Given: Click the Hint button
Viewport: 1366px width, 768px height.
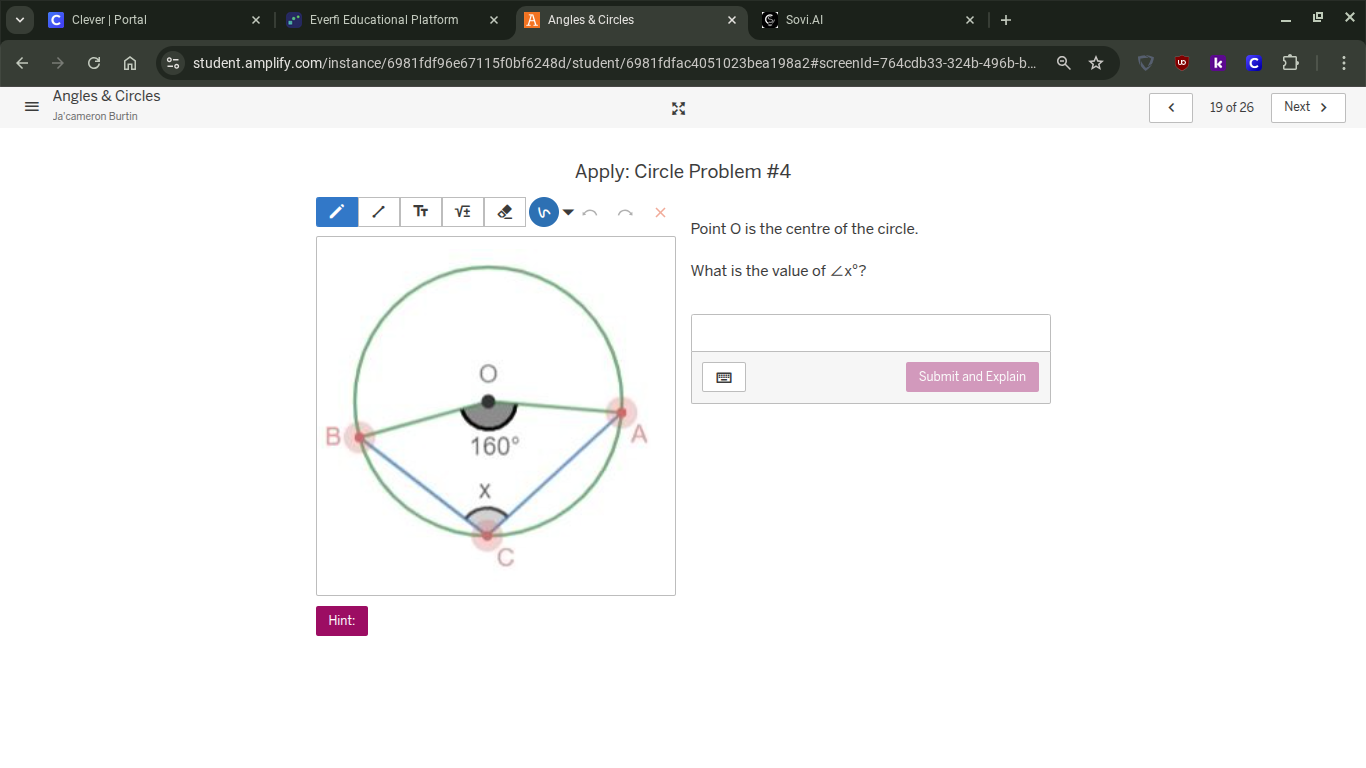Looking at the screenshot, I should click(x=341, y=620).
